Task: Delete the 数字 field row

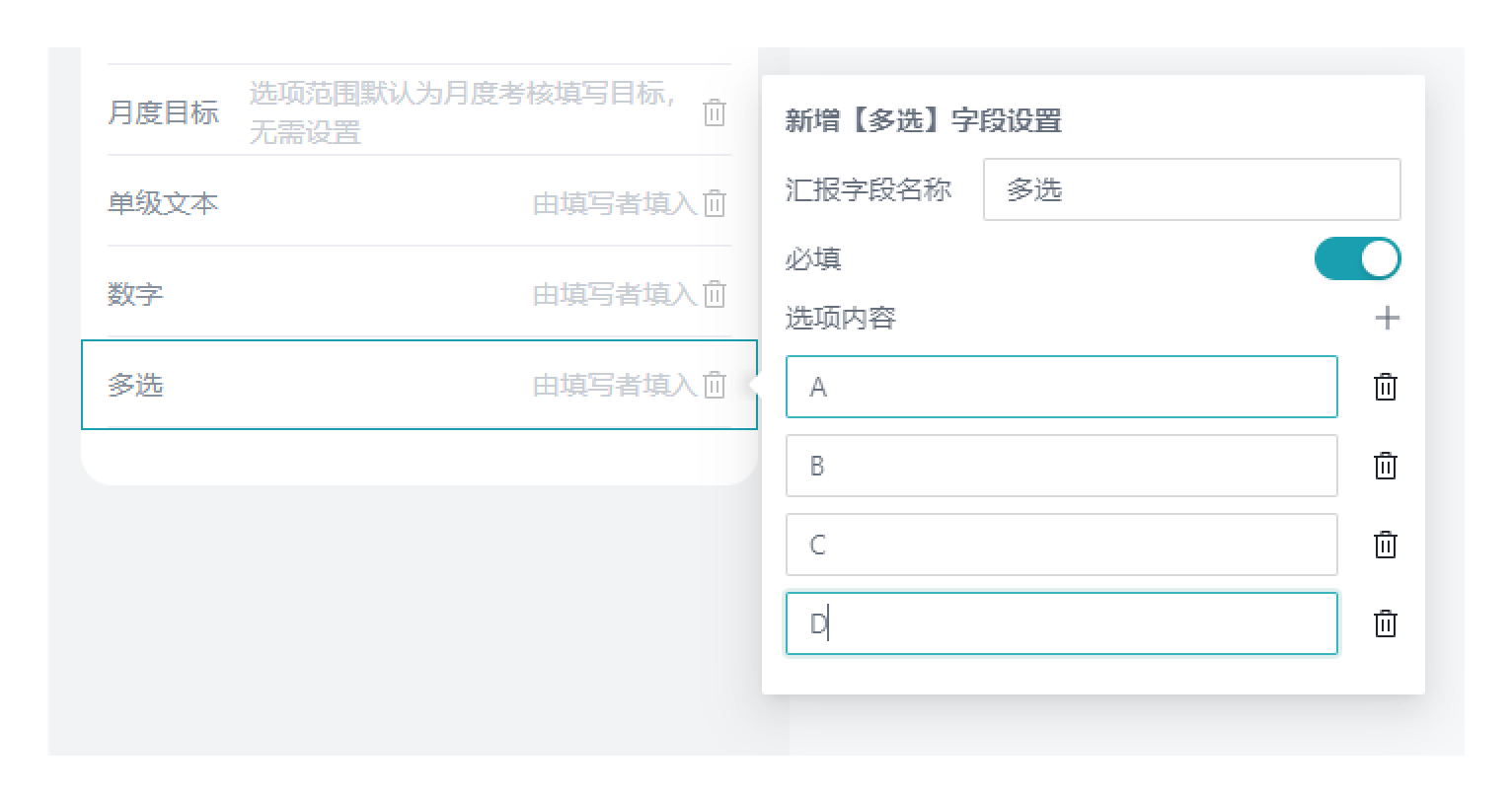Action: pyautogui.click(x=715, y=294)
